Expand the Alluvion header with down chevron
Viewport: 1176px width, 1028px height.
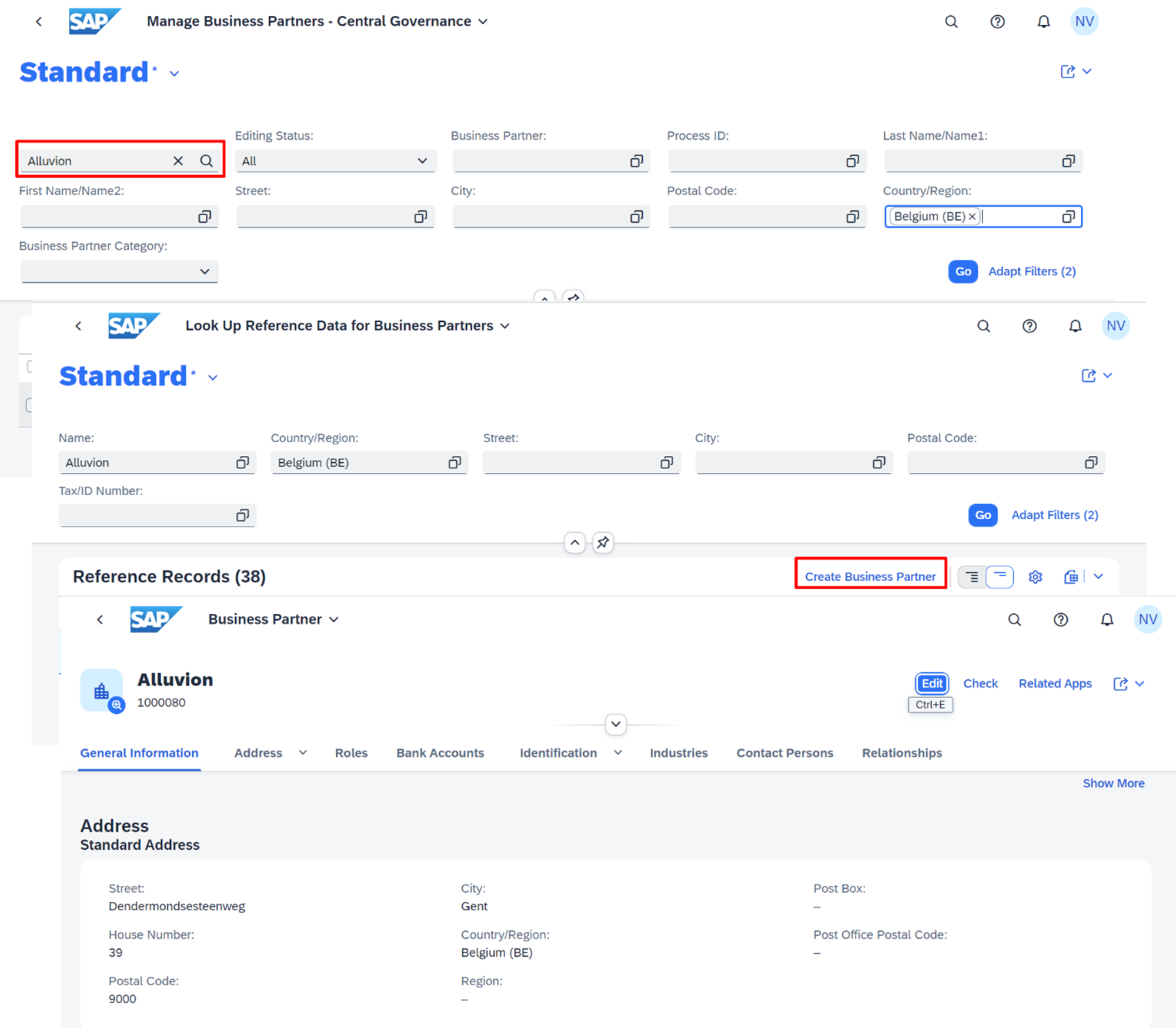(616, 724)
